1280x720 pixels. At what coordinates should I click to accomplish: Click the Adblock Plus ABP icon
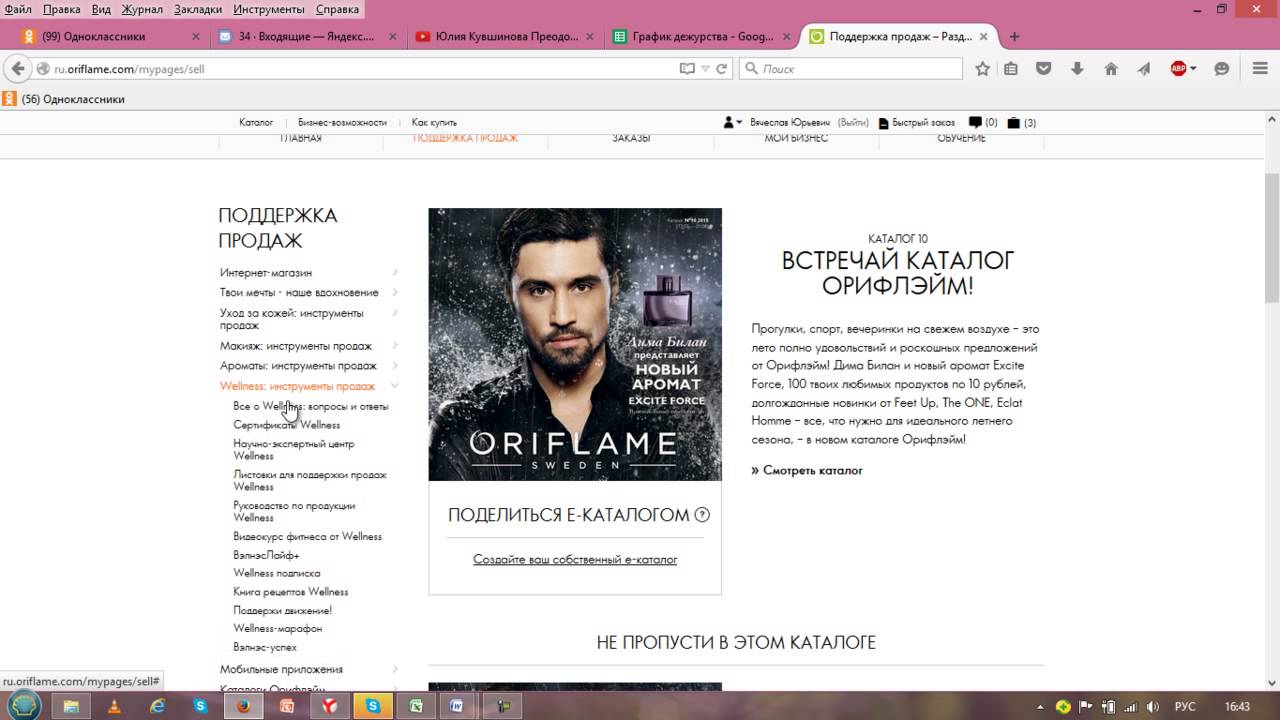point(1179,69)
